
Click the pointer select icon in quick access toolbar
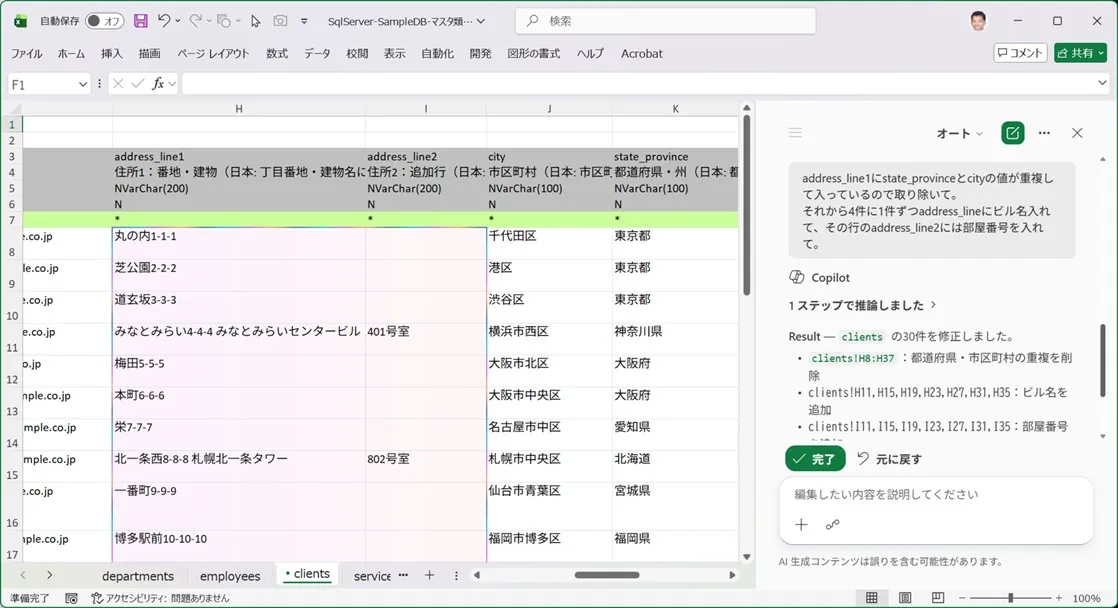(x=255, y=21)
